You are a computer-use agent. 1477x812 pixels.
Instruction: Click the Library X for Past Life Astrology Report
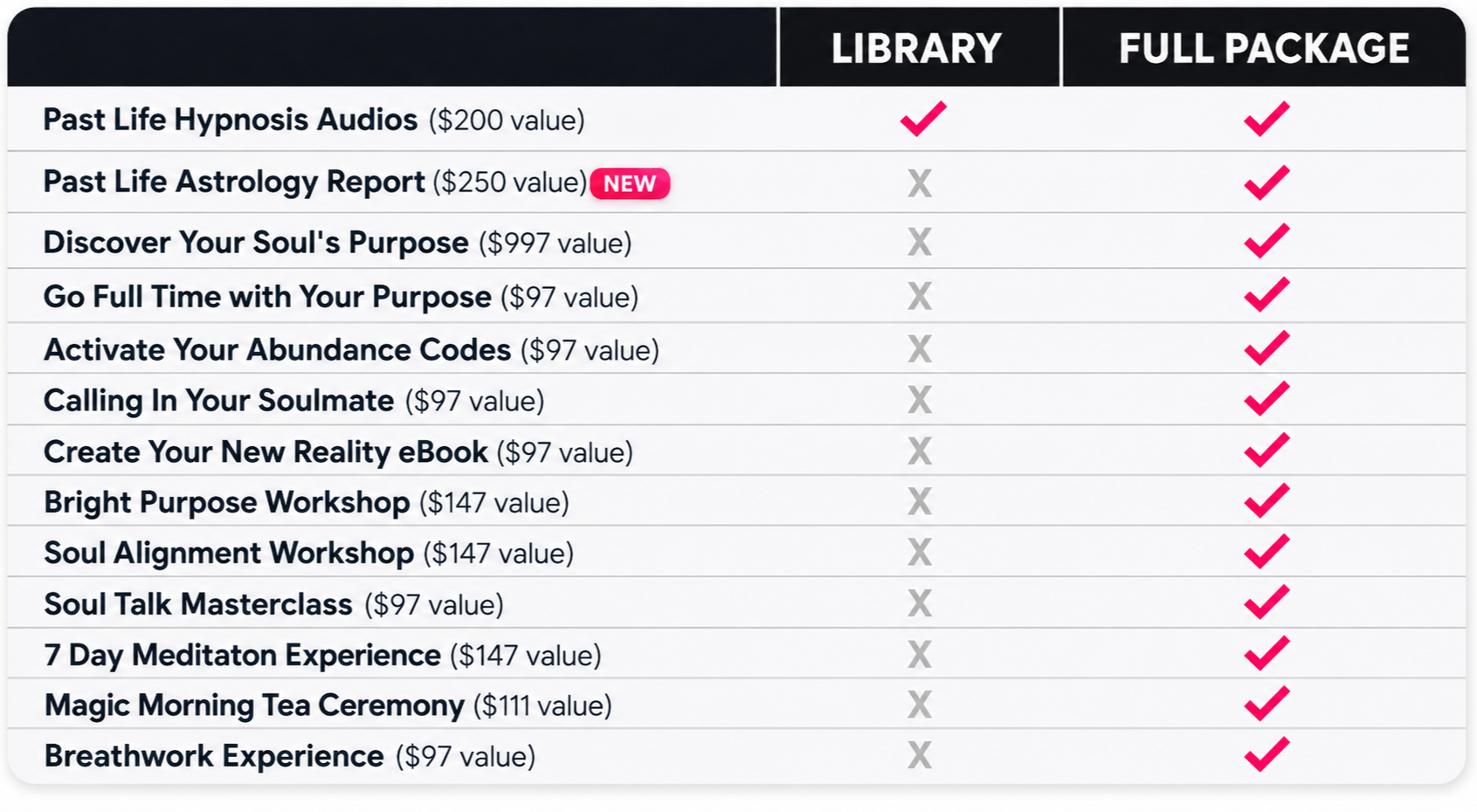pyautogui.click(x=920, y=183)
